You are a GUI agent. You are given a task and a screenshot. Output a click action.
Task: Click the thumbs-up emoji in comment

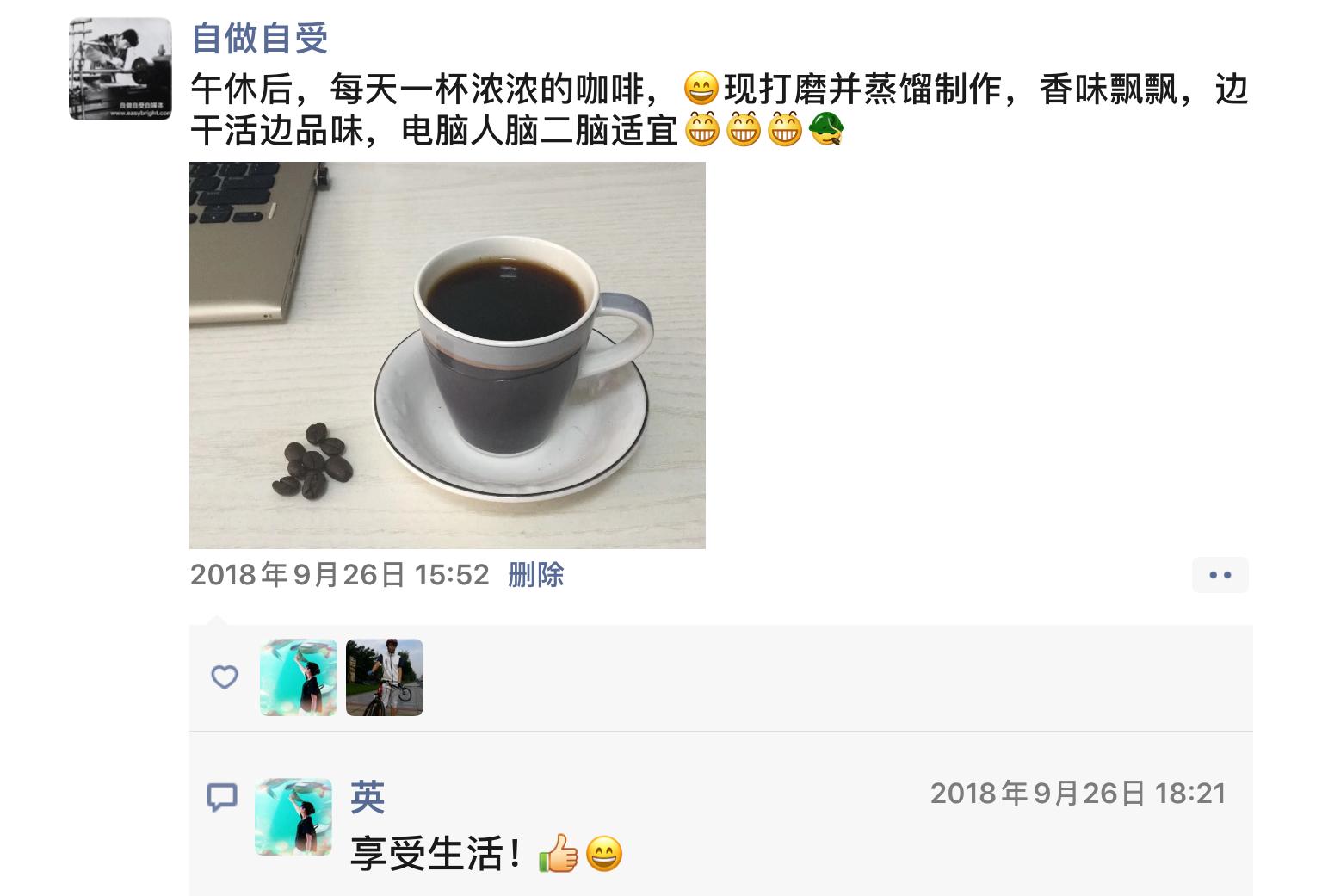pyautogui.click(x=559, y=854)
